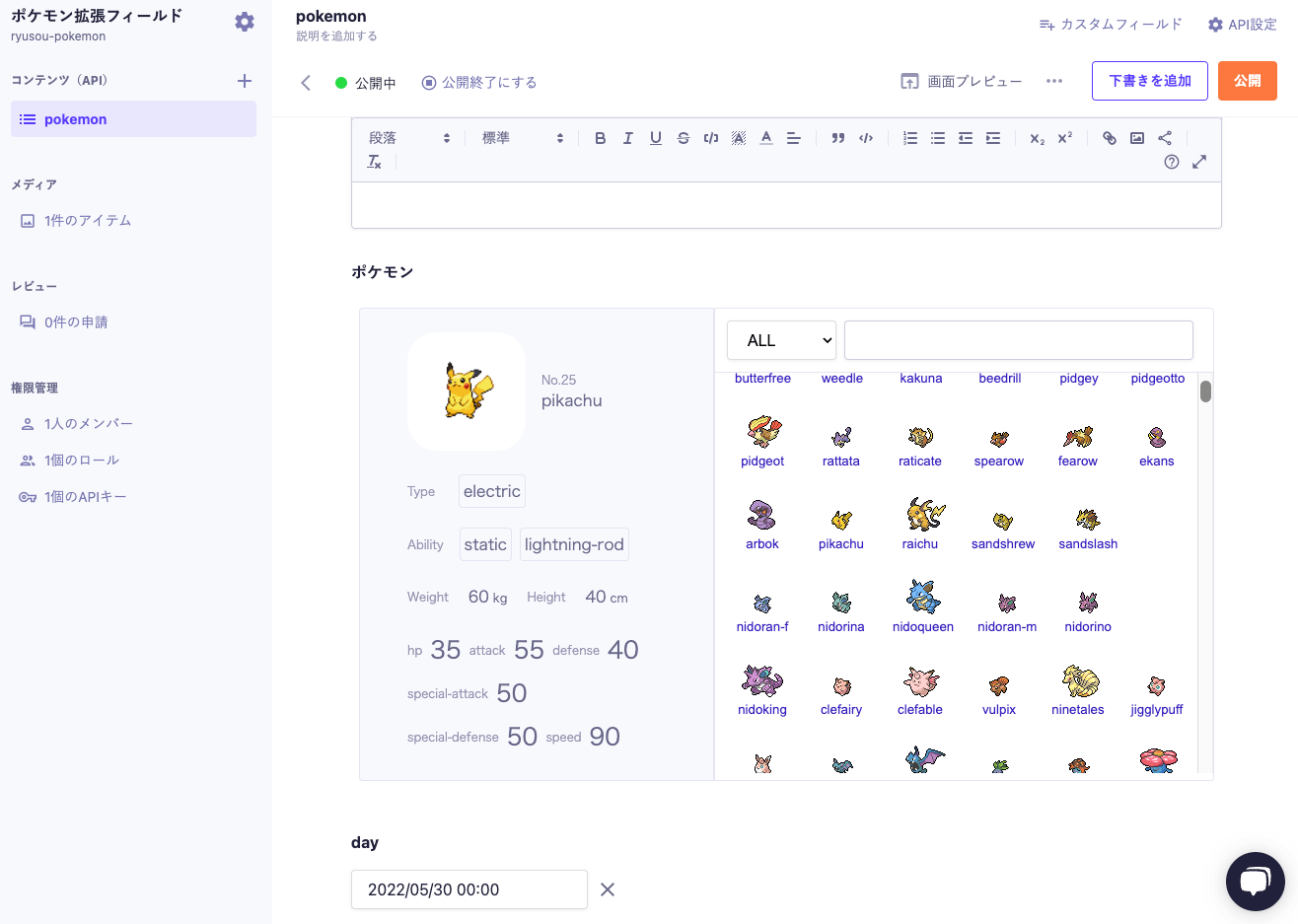This screenshot has height=924, width=1298.
Task: Select pikachu in the pokemon grid
Action: (x=841, y=529)
